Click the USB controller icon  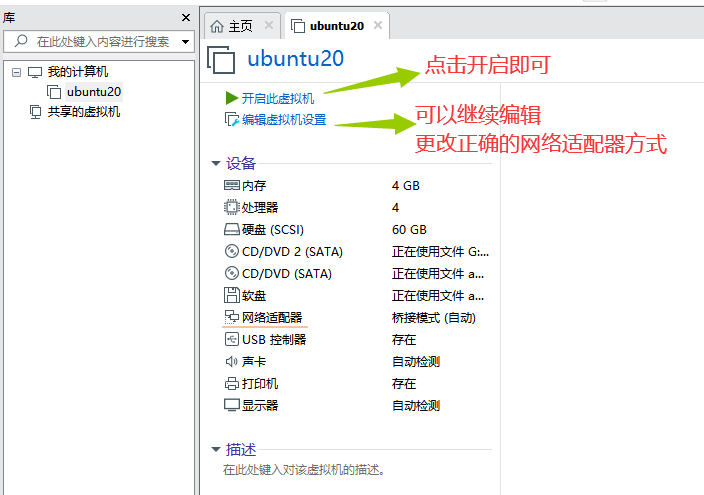pos(232,339)
